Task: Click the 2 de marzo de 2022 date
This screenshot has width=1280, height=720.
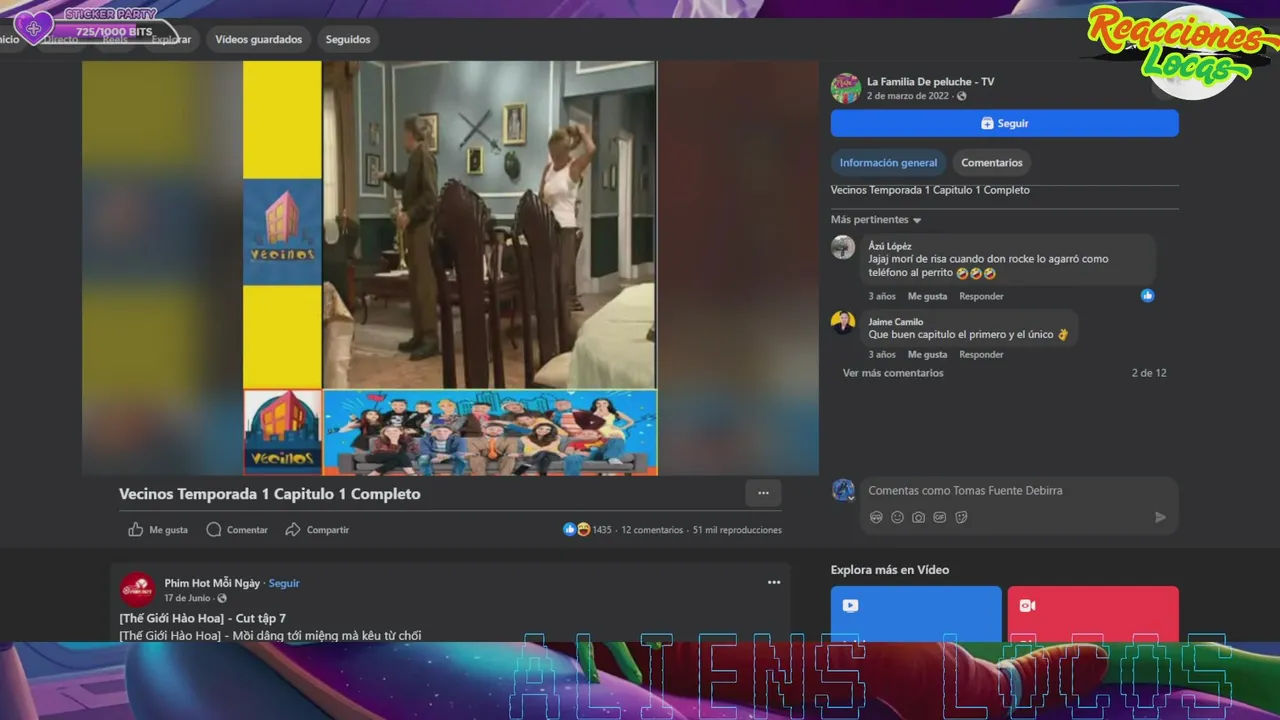Action: (x=908, y=96)
